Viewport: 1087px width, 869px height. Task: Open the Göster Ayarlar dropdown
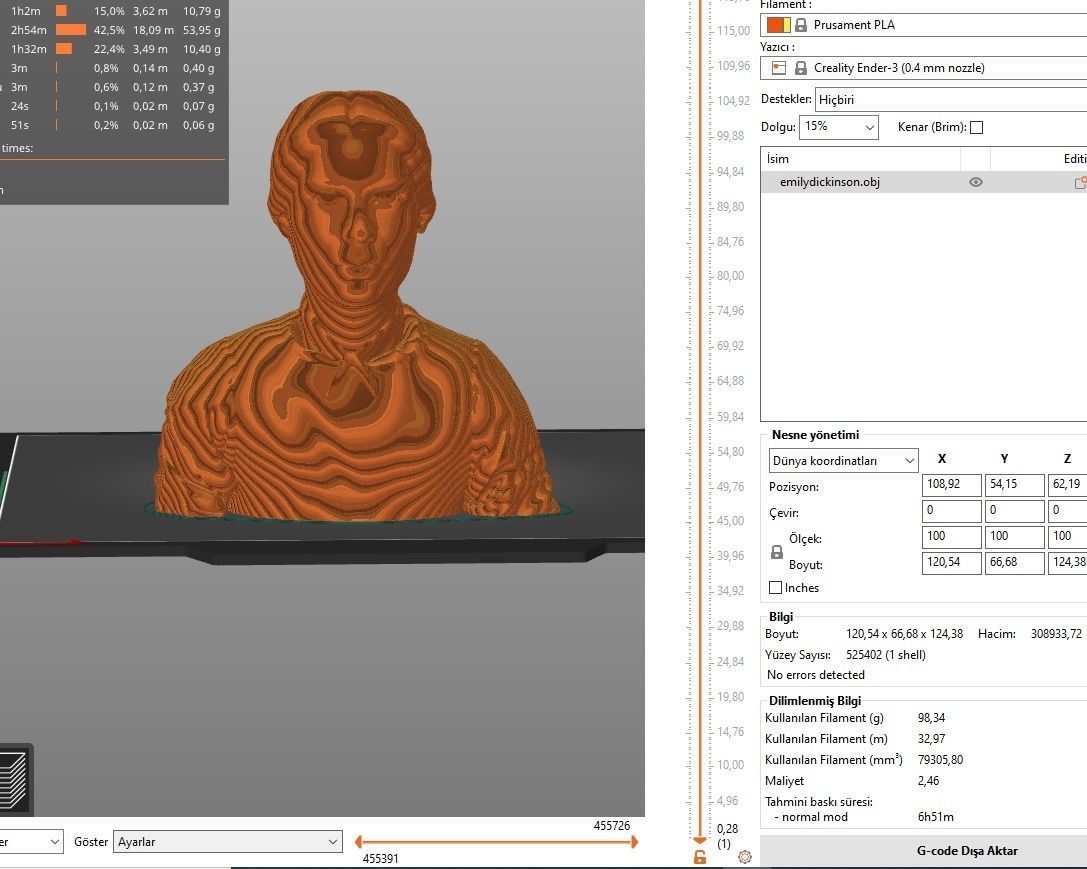[x=227, y=842]
